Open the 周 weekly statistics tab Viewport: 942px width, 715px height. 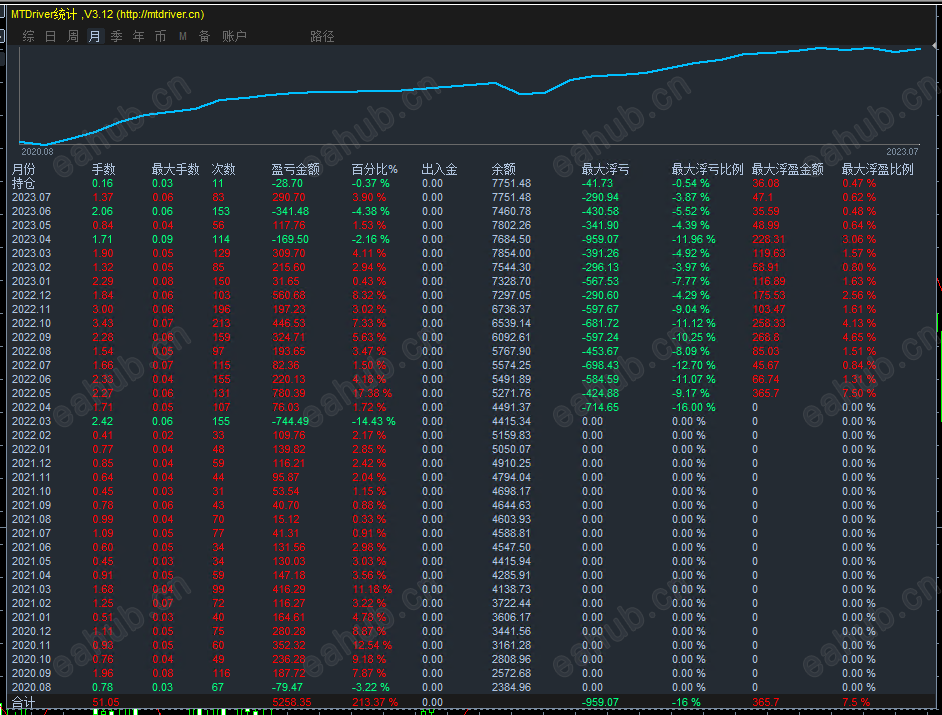pos(72,36)
